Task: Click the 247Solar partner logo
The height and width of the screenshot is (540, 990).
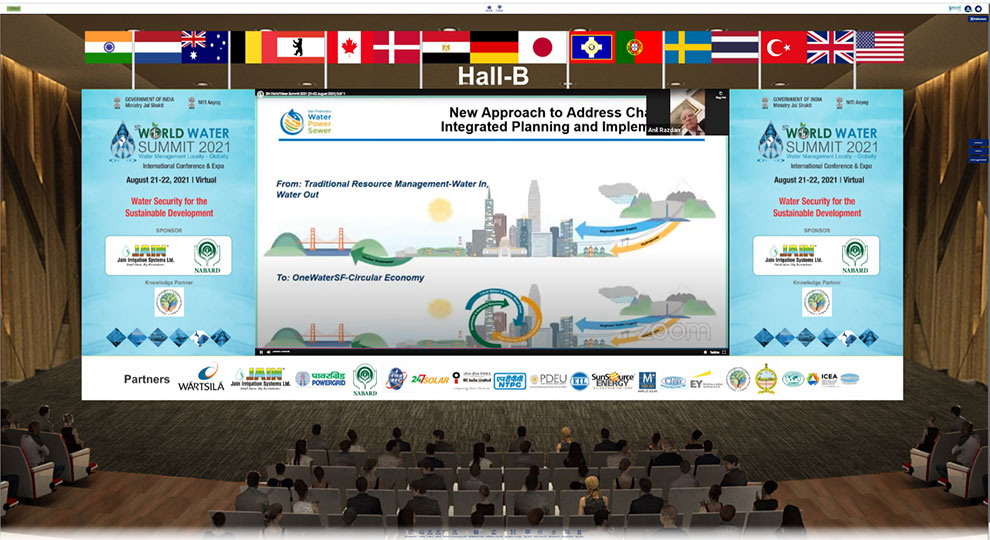Action: 430,379
